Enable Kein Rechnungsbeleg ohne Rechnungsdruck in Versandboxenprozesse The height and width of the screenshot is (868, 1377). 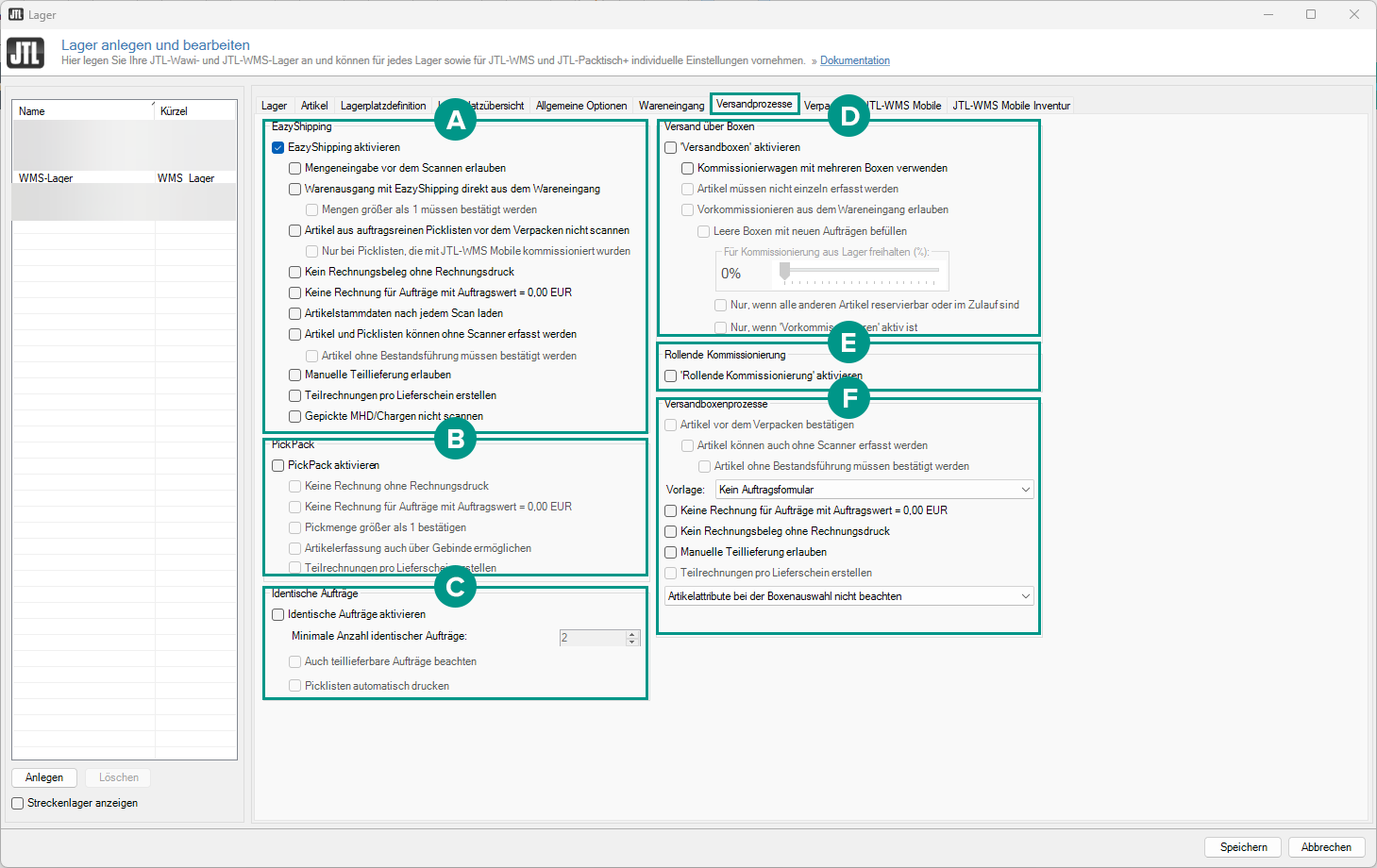pyautogui.click(x=671, y=531)
